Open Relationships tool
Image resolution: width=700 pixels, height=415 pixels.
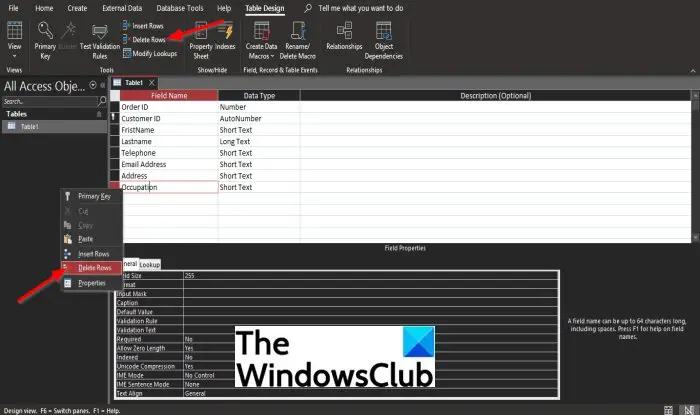coord(344,37)
